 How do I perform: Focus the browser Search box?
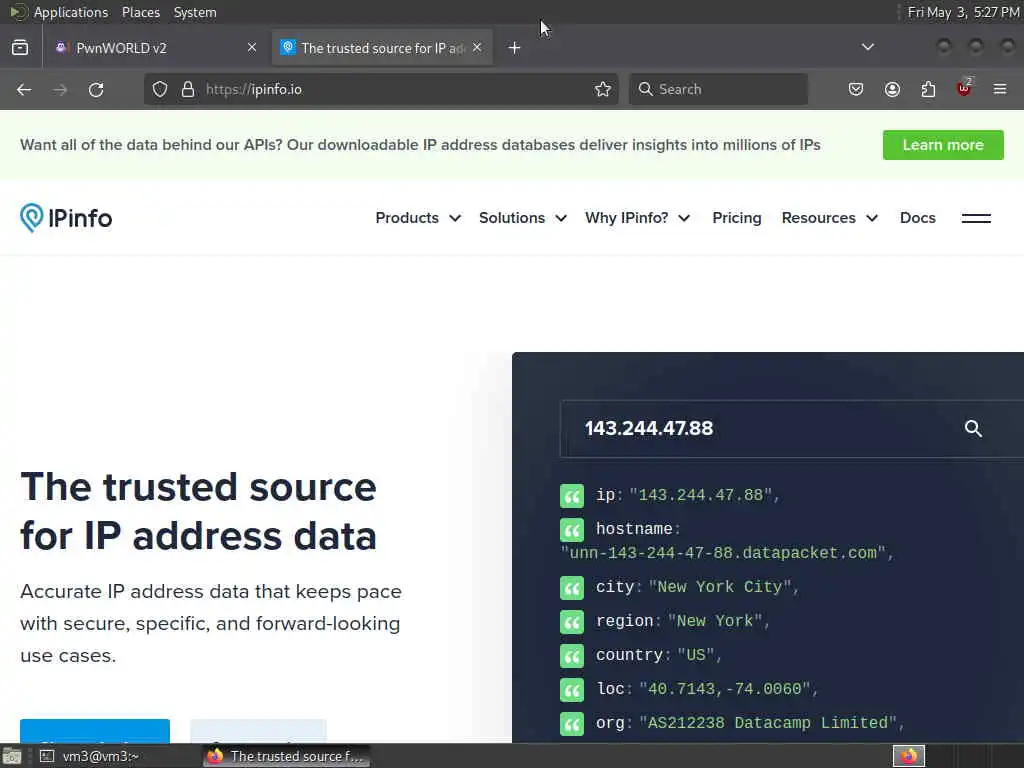[718, 89]
